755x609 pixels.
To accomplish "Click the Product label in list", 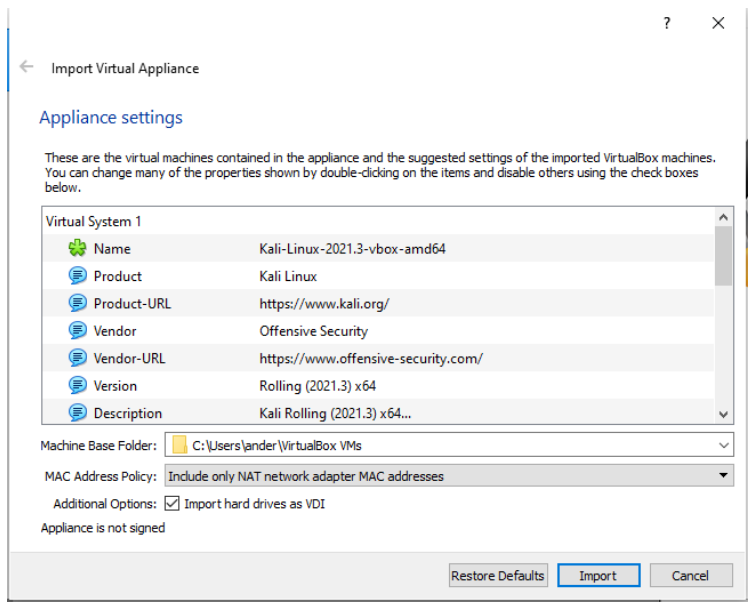I will click(118, 276).
